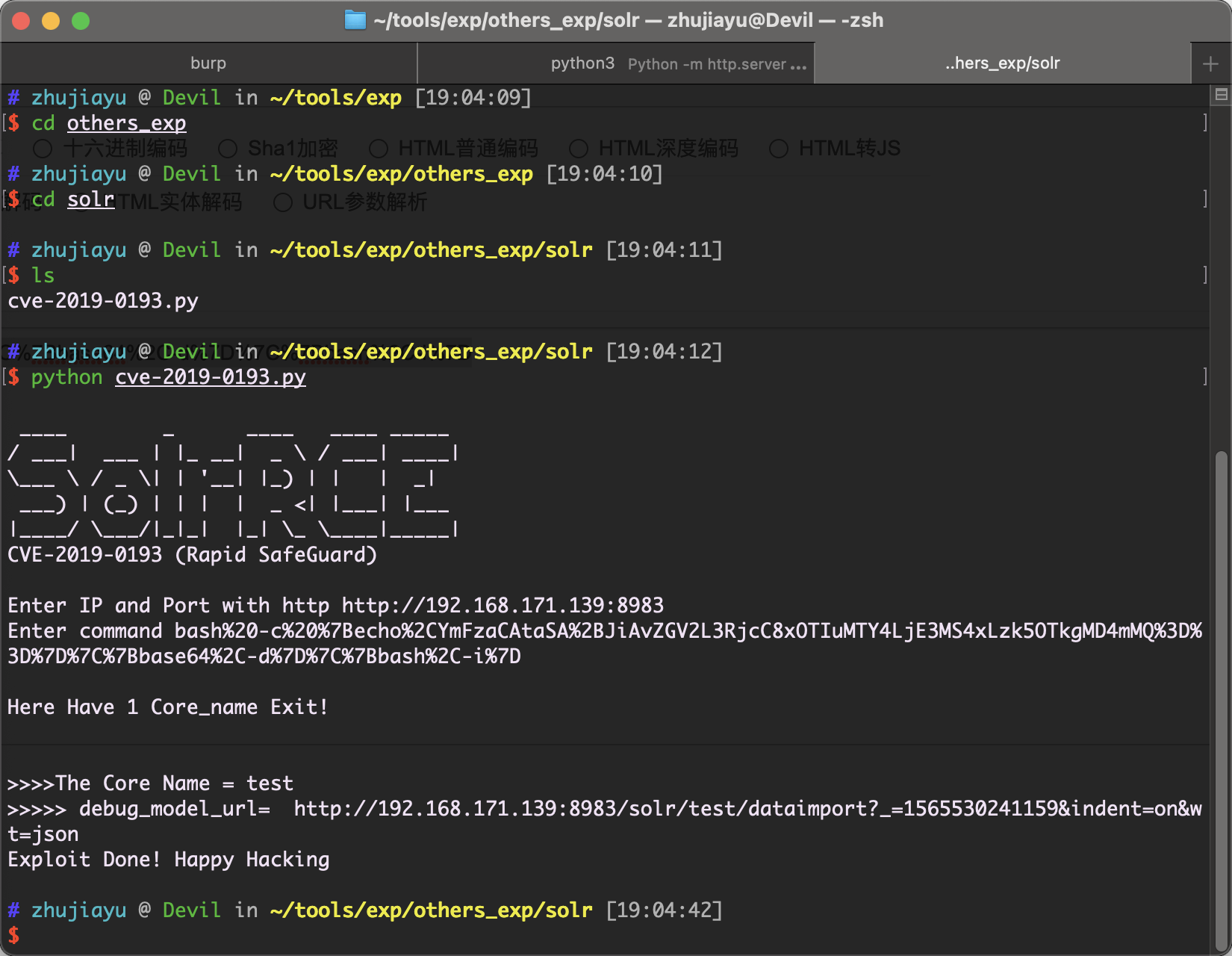Click the folder icon in the title bar
The image size is (1232, 956).
pyautogui.click(x=355, y=20)
